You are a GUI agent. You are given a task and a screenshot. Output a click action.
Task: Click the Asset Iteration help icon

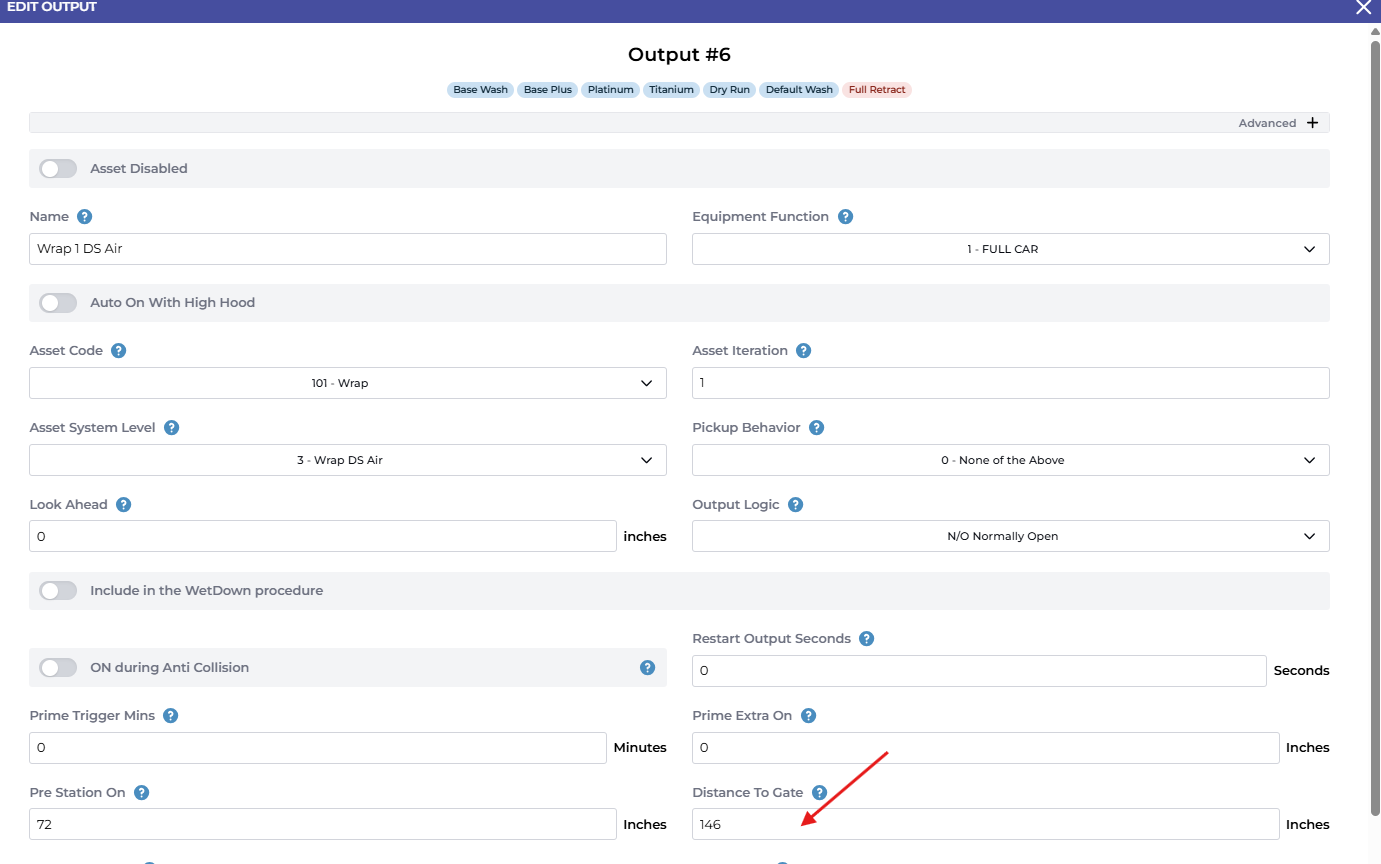[803, 351]
